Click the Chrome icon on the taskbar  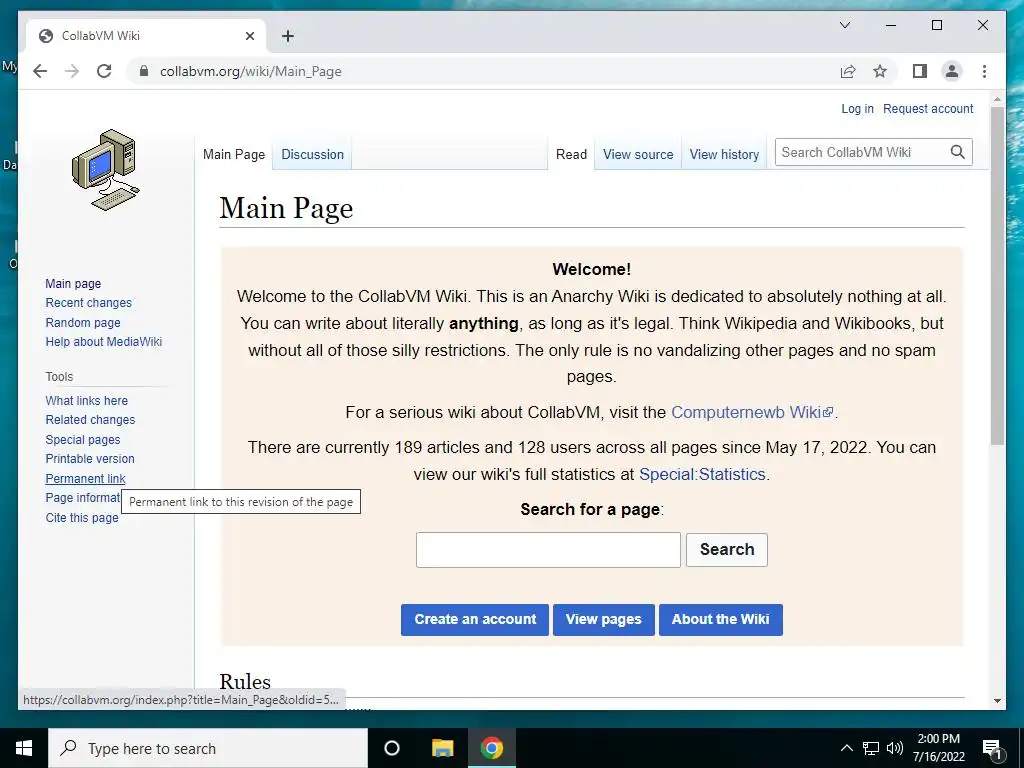[x=492, y=748]
